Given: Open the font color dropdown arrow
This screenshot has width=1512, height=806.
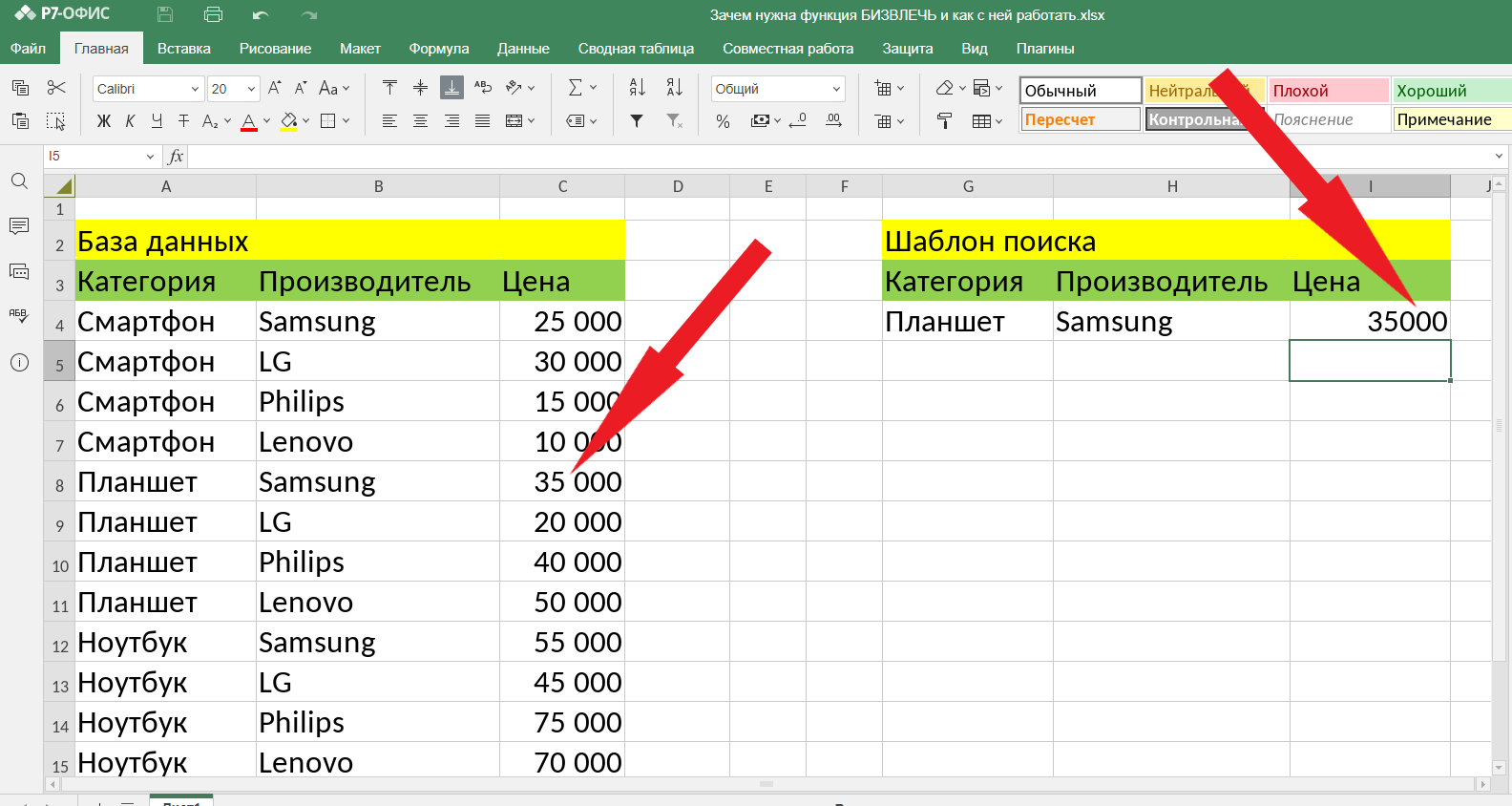Looking at the screenshot, I should pos(266,121).
